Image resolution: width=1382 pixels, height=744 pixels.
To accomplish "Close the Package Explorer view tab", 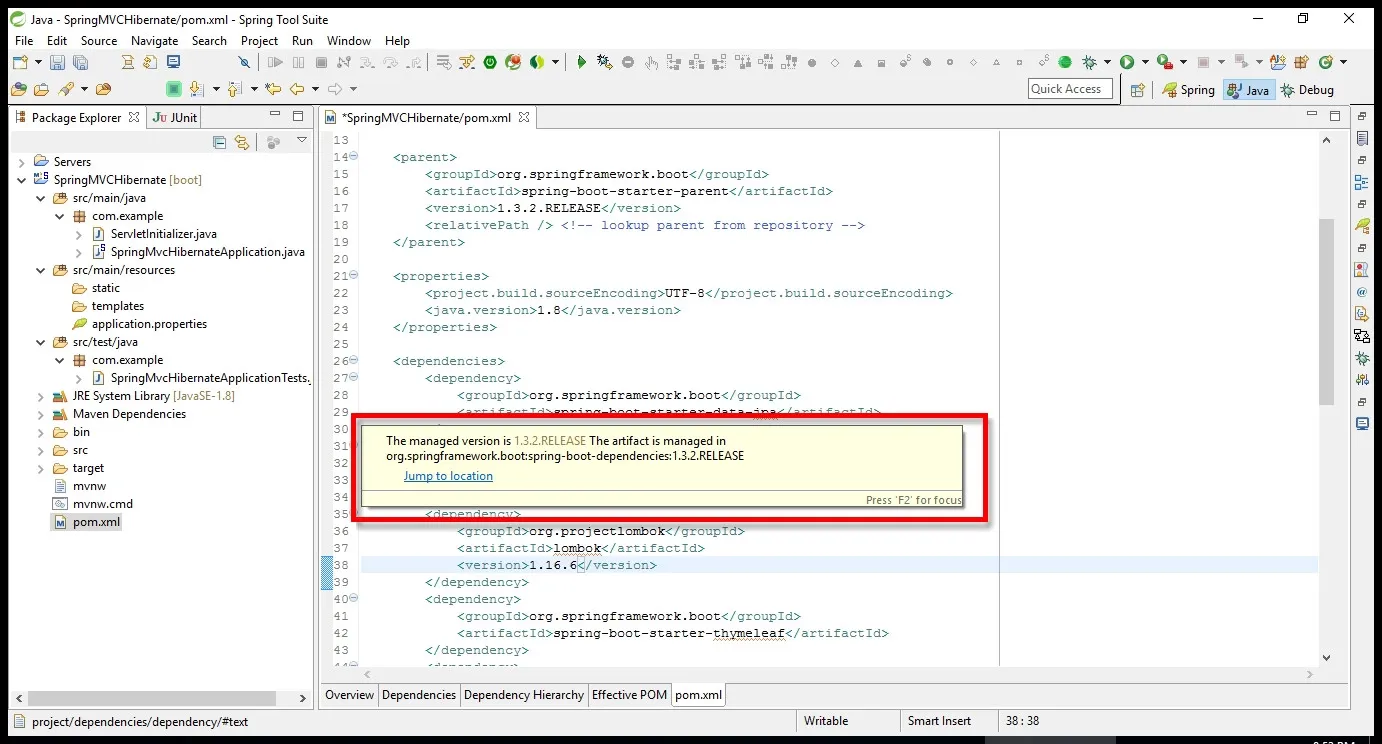I will point(134,117).
